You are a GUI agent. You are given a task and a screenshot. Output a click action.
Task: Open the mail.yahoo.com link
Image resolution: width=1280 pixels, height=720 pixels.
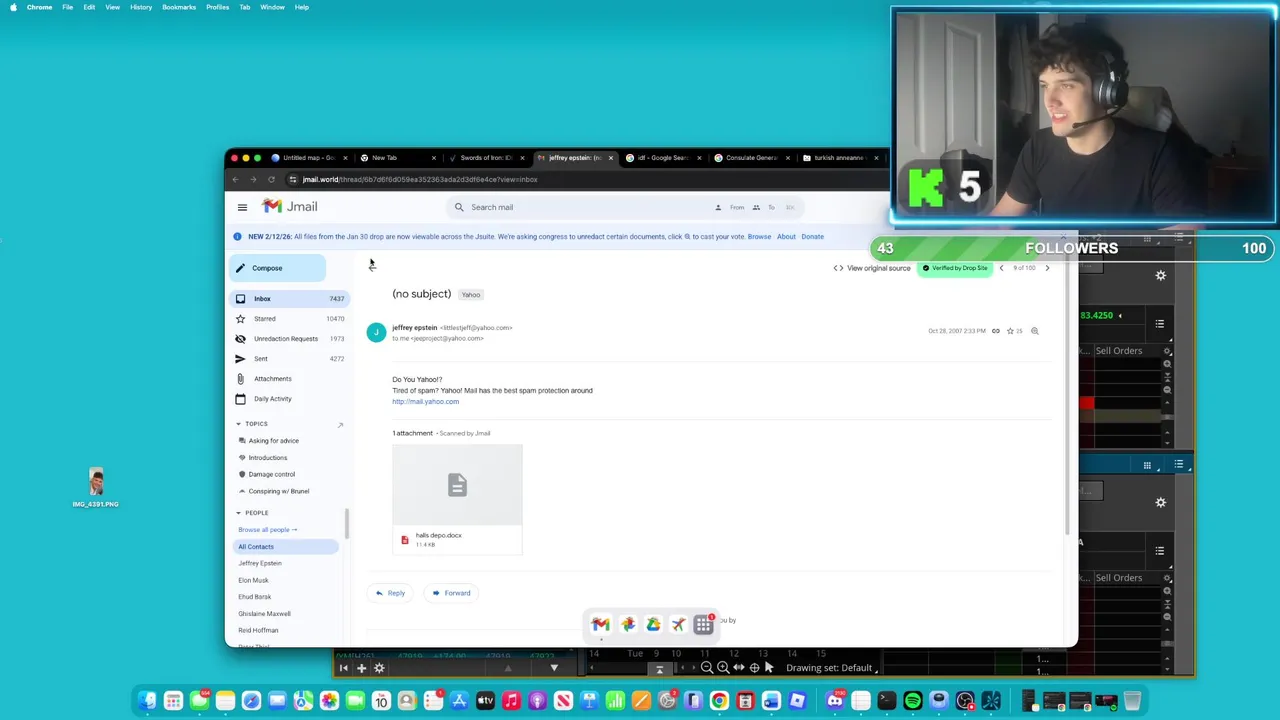click(x=425, y=402)
